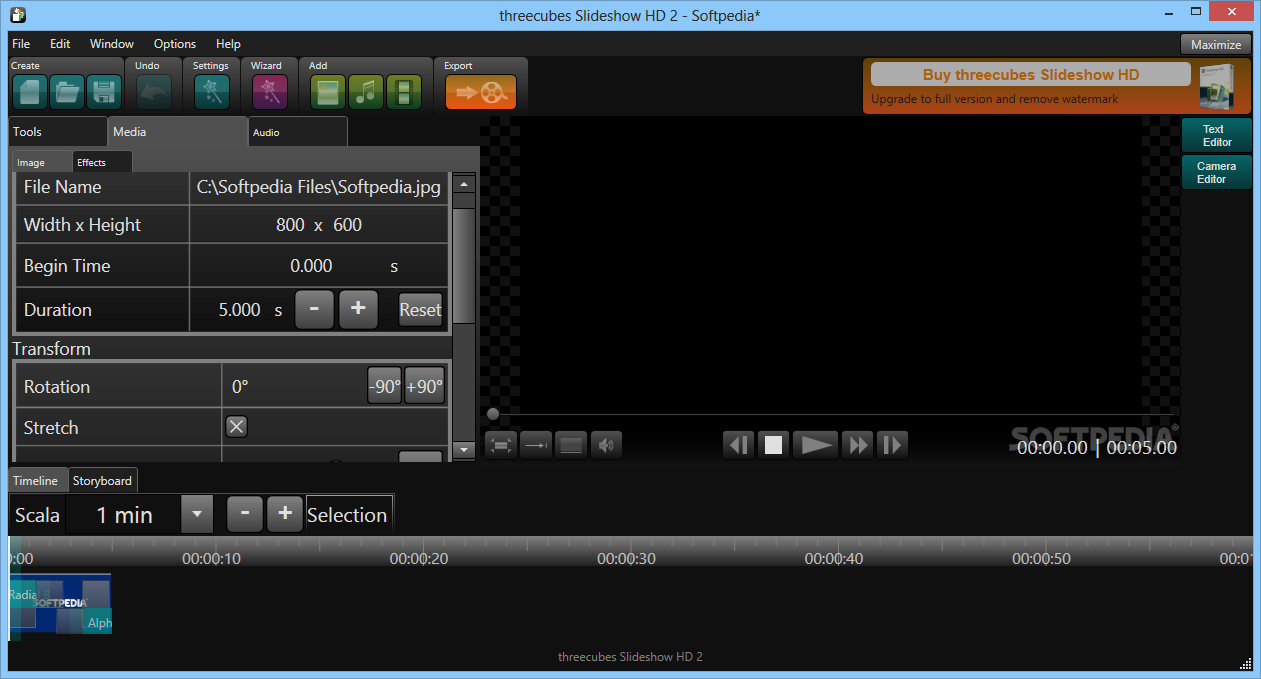The width and height of the screenshot is (1261, 679).
Task: Toggle fit-to-screen preview icon
Action: pyautogui.click(x=501, y=446)
